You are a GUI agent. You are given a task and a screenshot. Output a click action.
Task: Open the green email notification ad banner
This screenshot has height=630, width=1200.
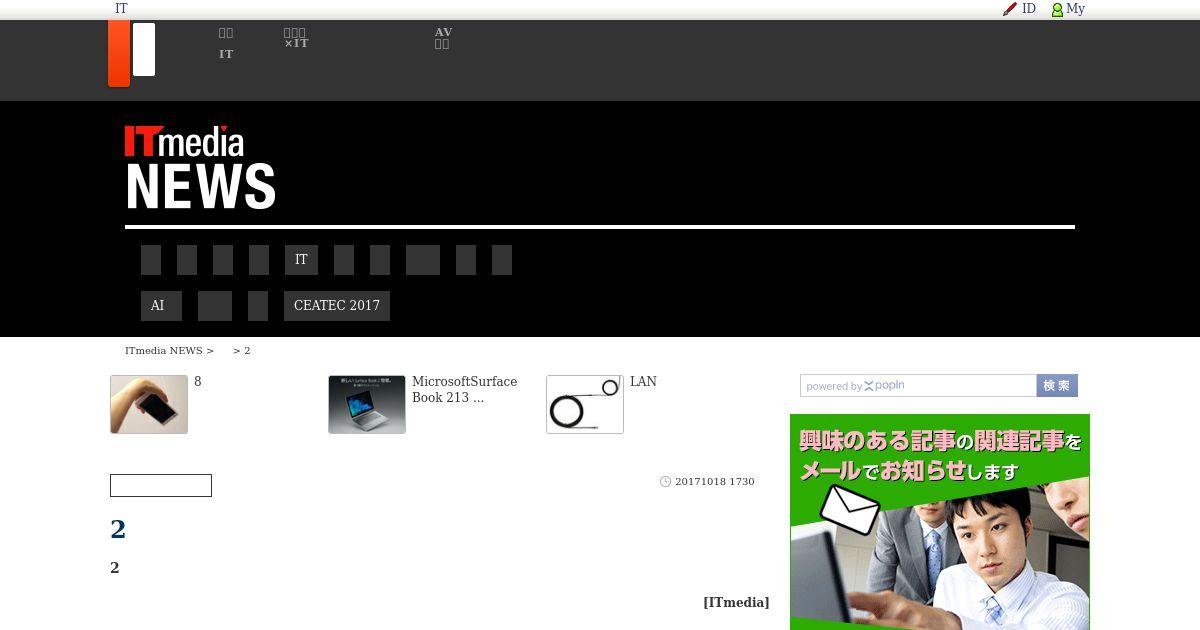click(x=940, y=522)
